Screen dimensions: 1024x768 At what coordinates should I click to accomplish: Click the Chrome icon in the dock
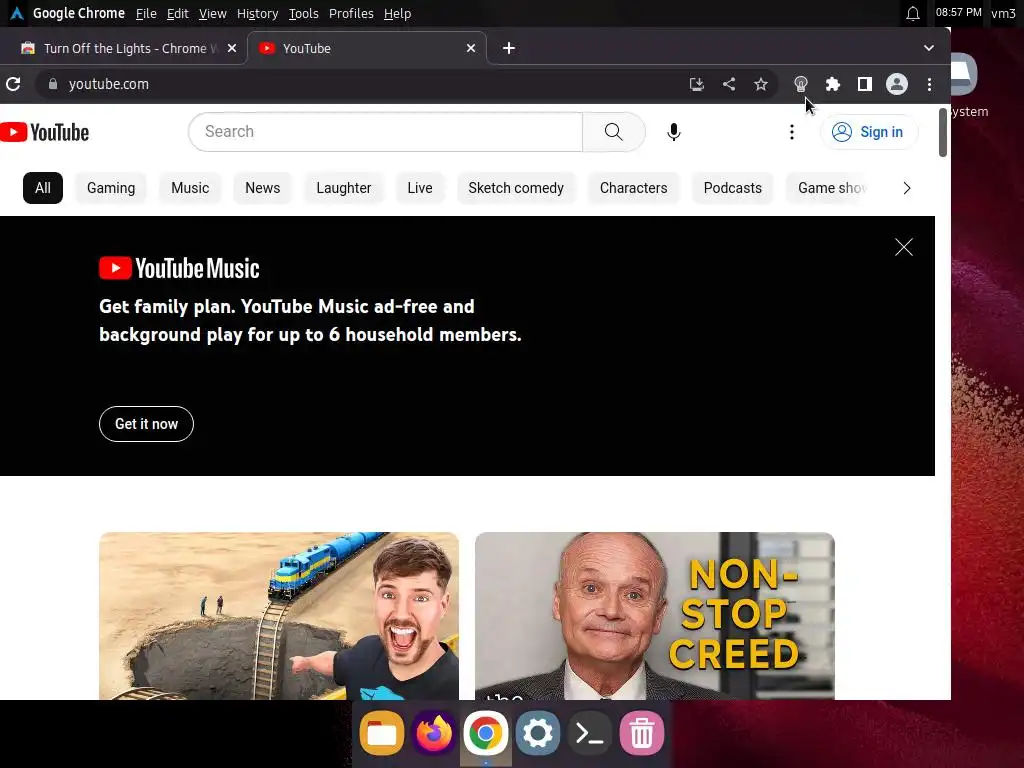485,733
